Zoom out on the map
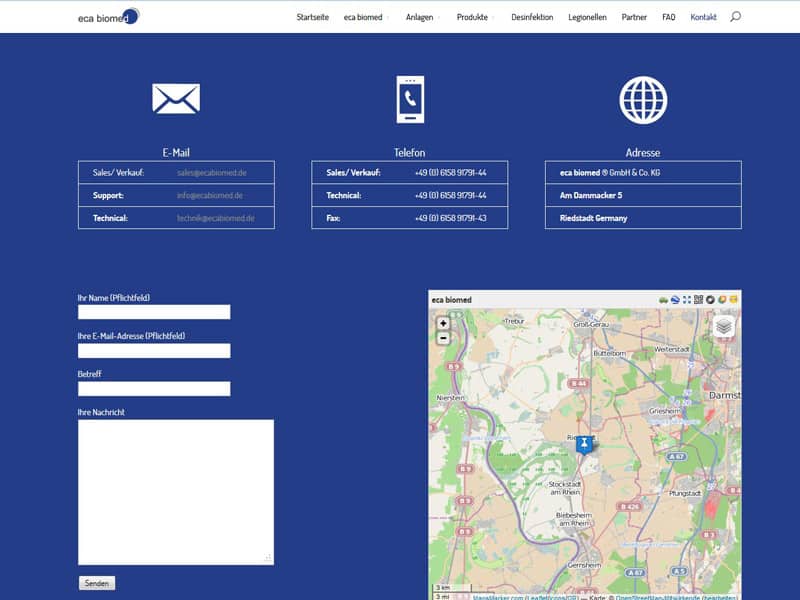The height and width of the screenshot is (600, 800). point(443,338)
